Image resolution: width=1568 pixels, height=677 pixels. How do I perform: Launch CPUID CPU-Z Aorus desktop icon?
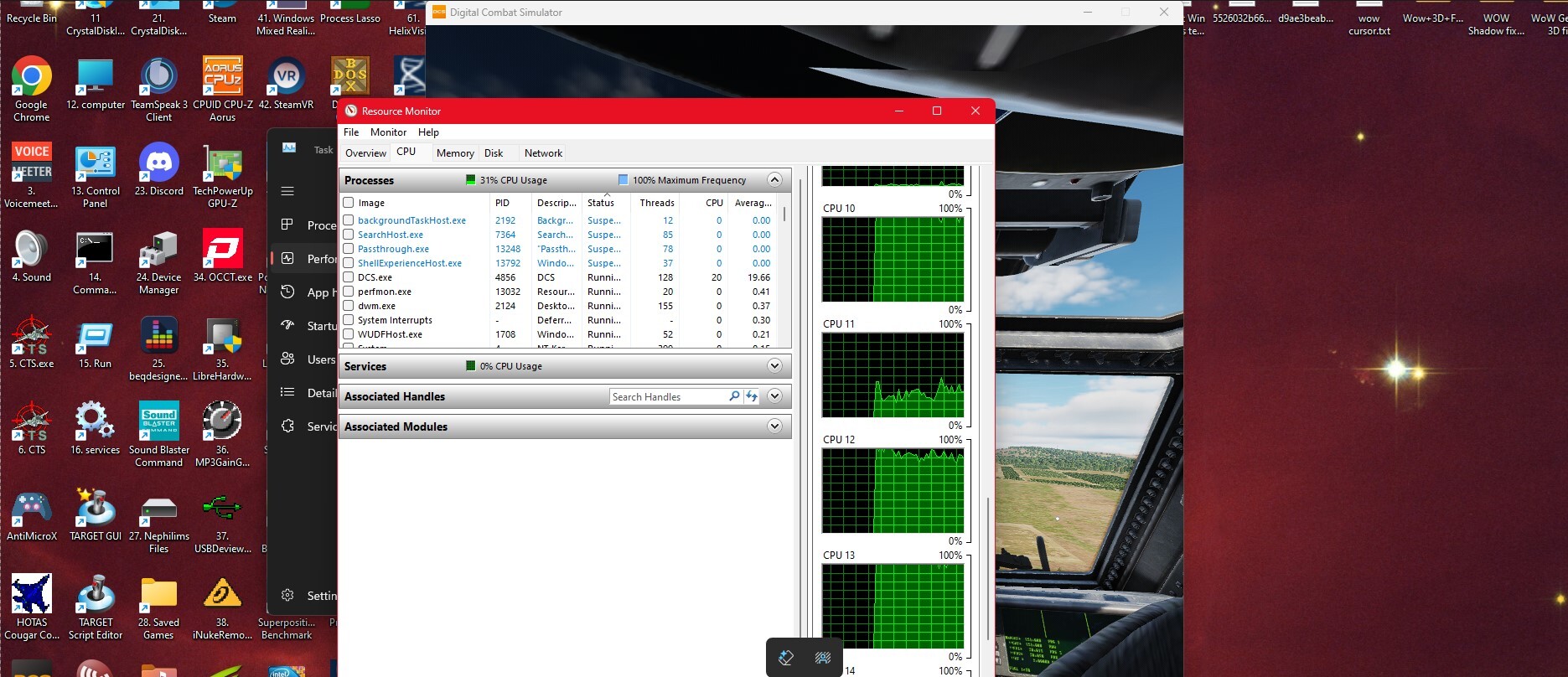coord(222,89)
